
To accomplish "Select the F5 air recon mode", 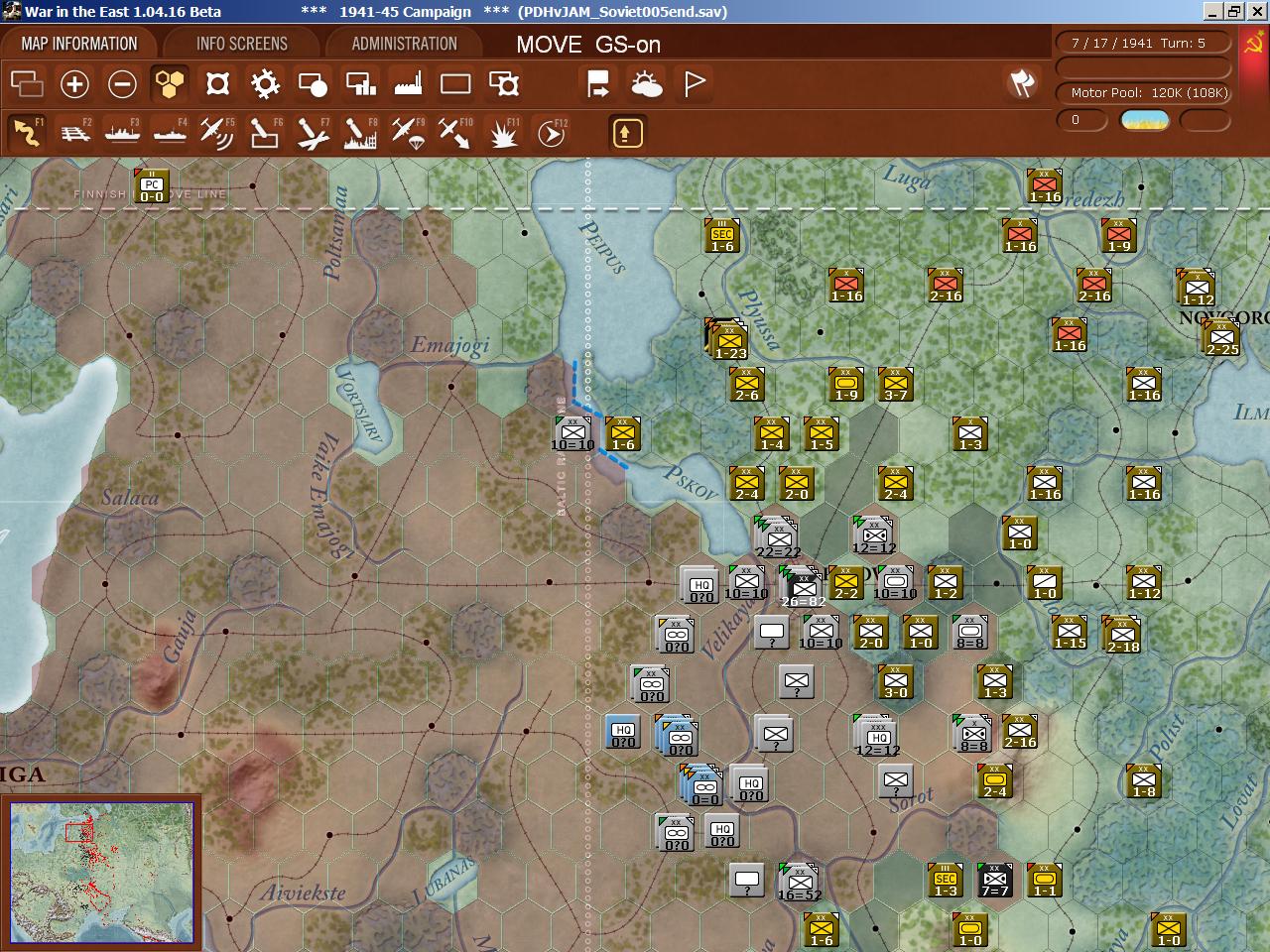I will [x=217, y=132].
